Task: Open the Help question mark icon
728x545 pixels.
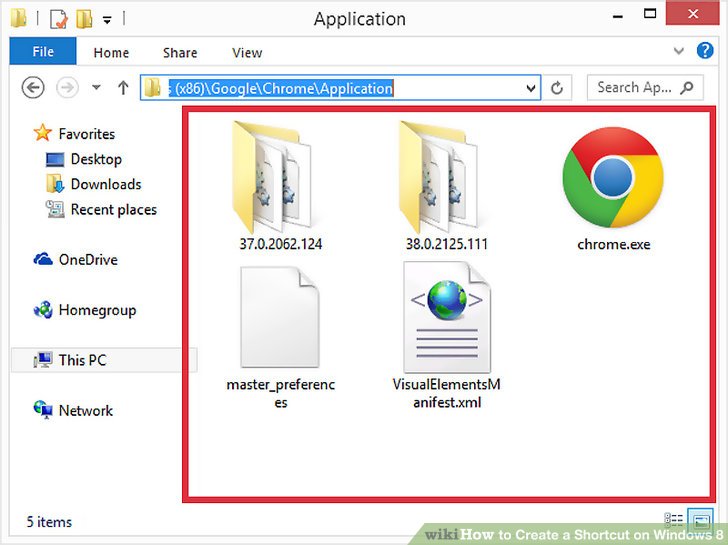Action: pyautogui.click(x=705, y=50)
